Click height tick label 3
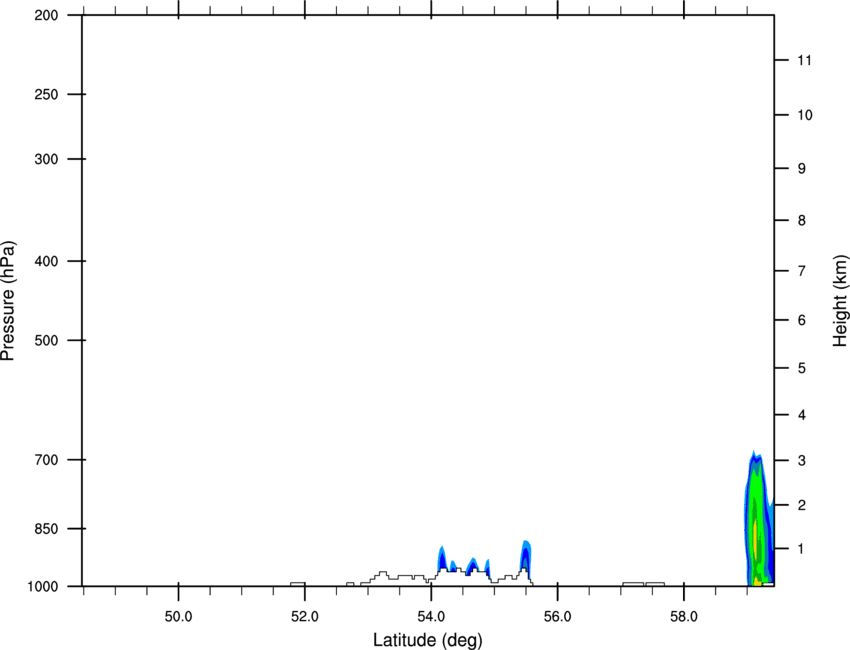This screenshot has width=850, height=650. pyautogui.click(x=801, y=461)
